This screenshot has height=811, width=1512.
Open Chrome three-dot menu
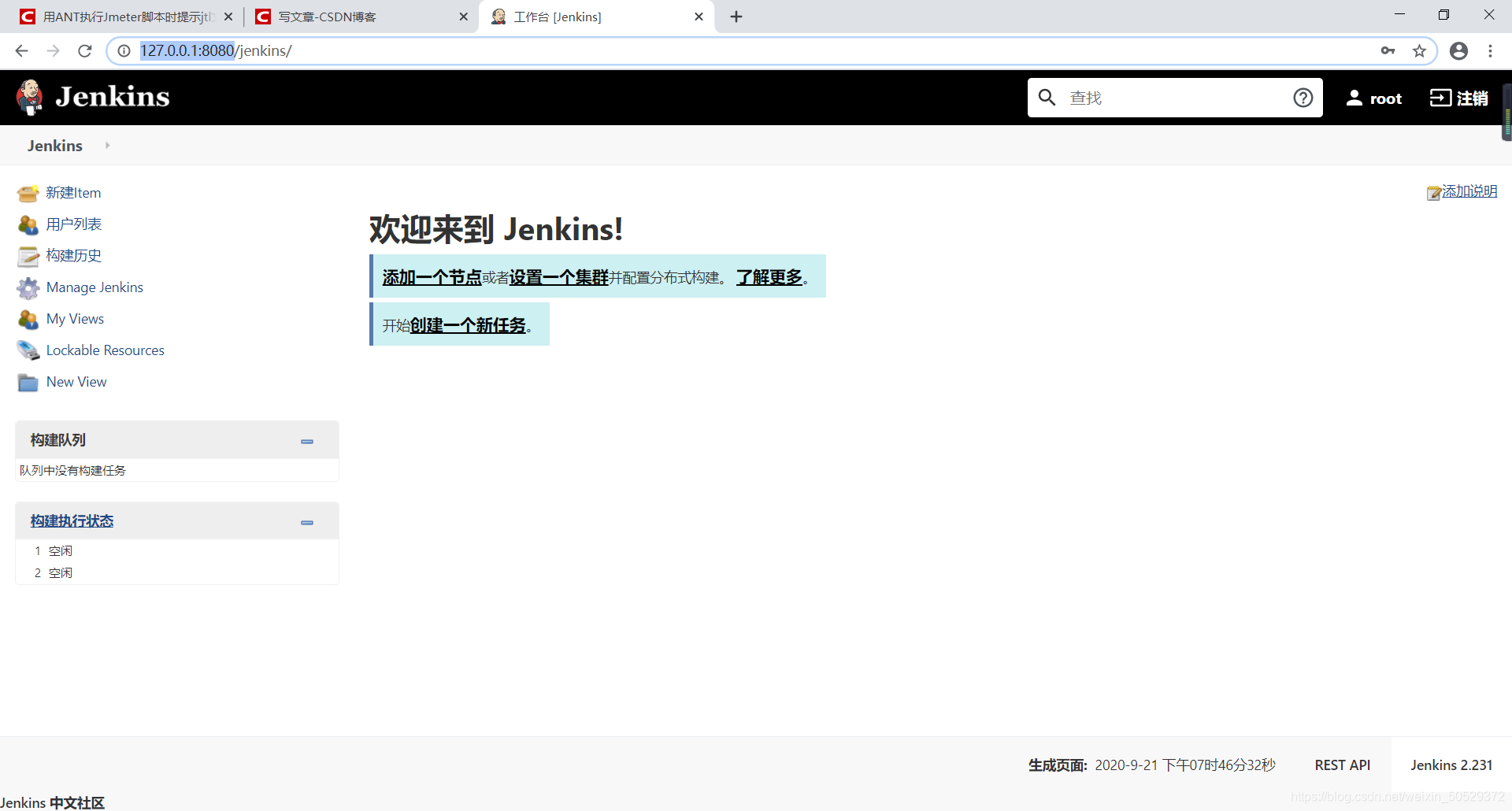pos(1490,50)
